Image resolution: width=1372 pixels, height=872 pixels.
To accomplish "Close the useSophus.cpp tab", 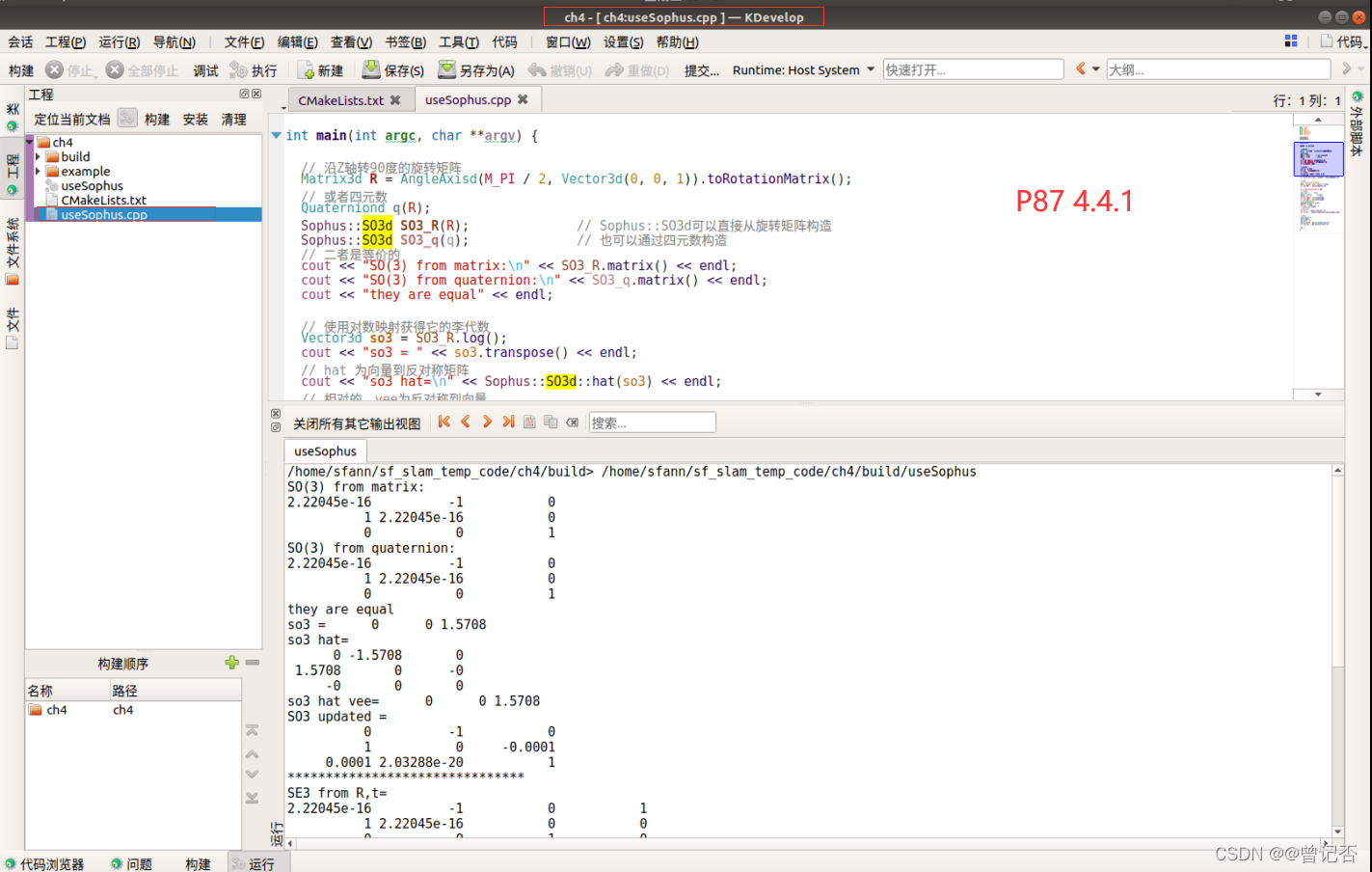I will (523, 99).
